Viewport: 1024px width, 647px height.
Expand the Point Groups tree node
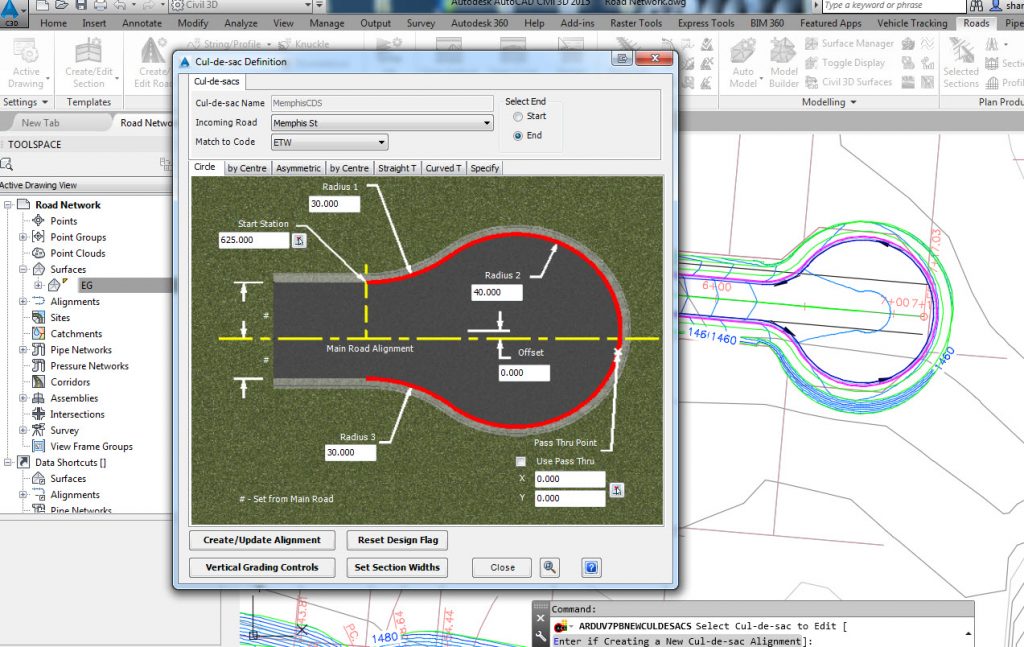23,237
